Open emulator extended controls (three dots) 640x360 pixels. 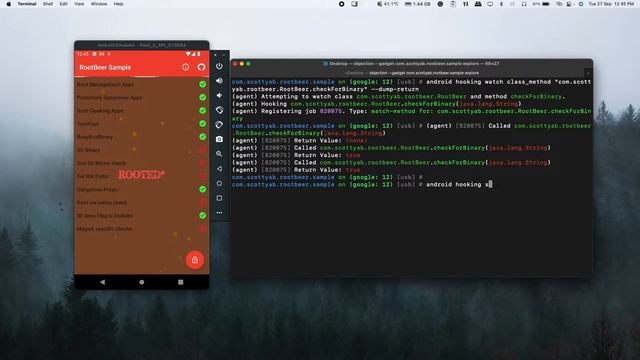tap(219, 213)
